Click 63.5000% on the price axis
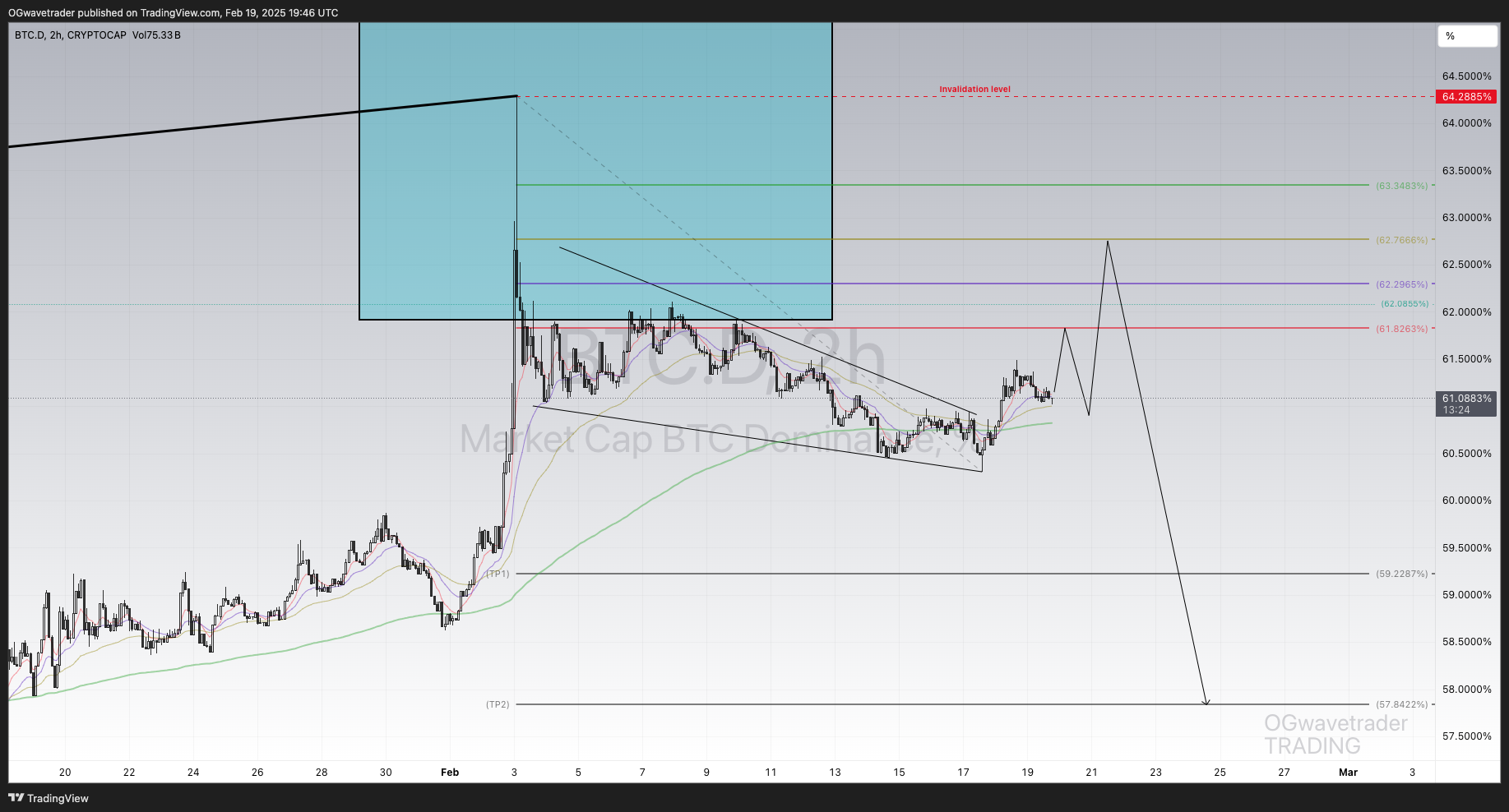1509x812 pixels. 1466,171
